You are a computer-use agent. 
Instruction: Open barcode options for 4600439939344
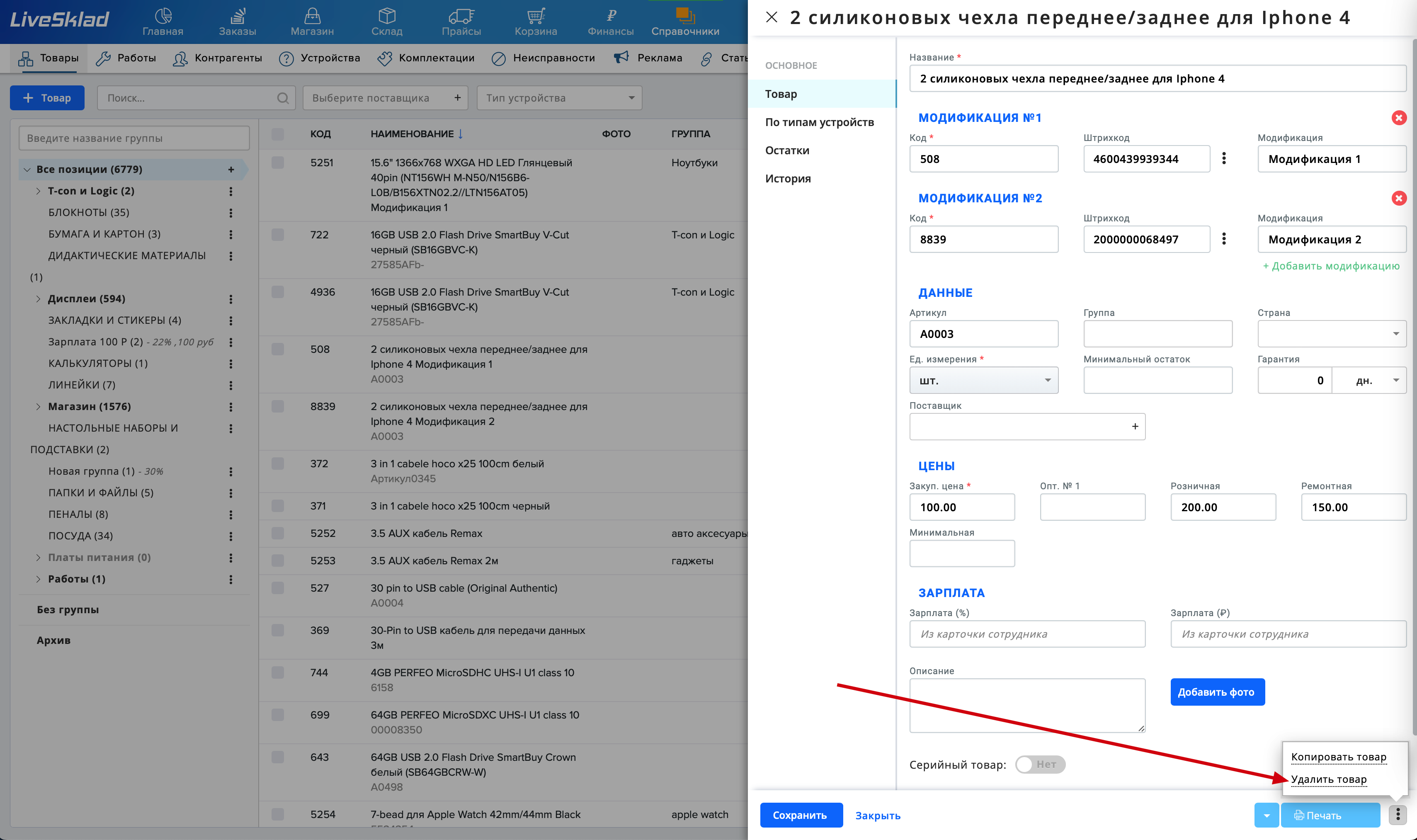point(1224,158)
